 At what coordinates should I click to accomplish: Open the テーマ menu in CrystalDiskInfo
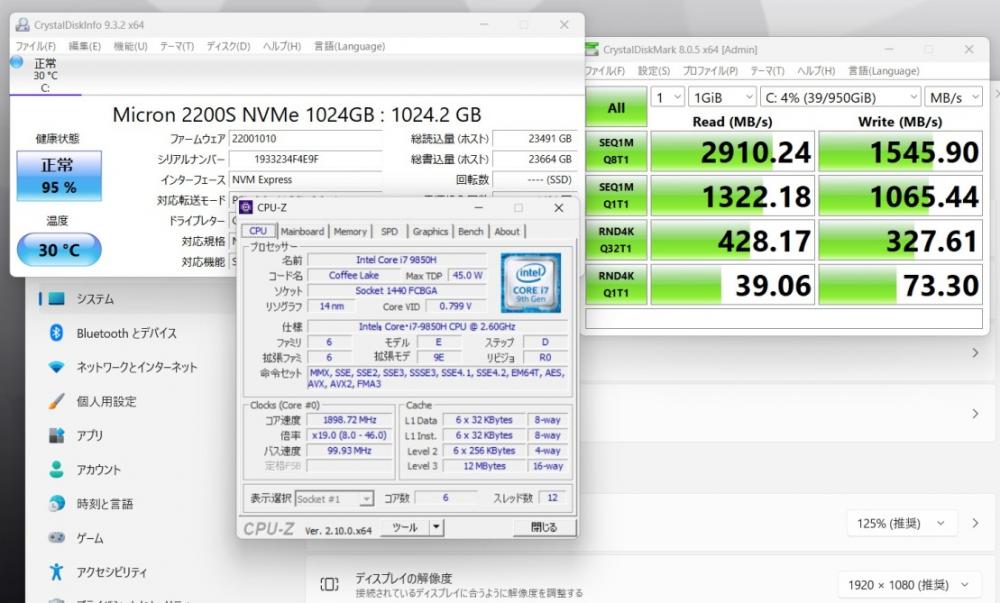click(177, 46)
